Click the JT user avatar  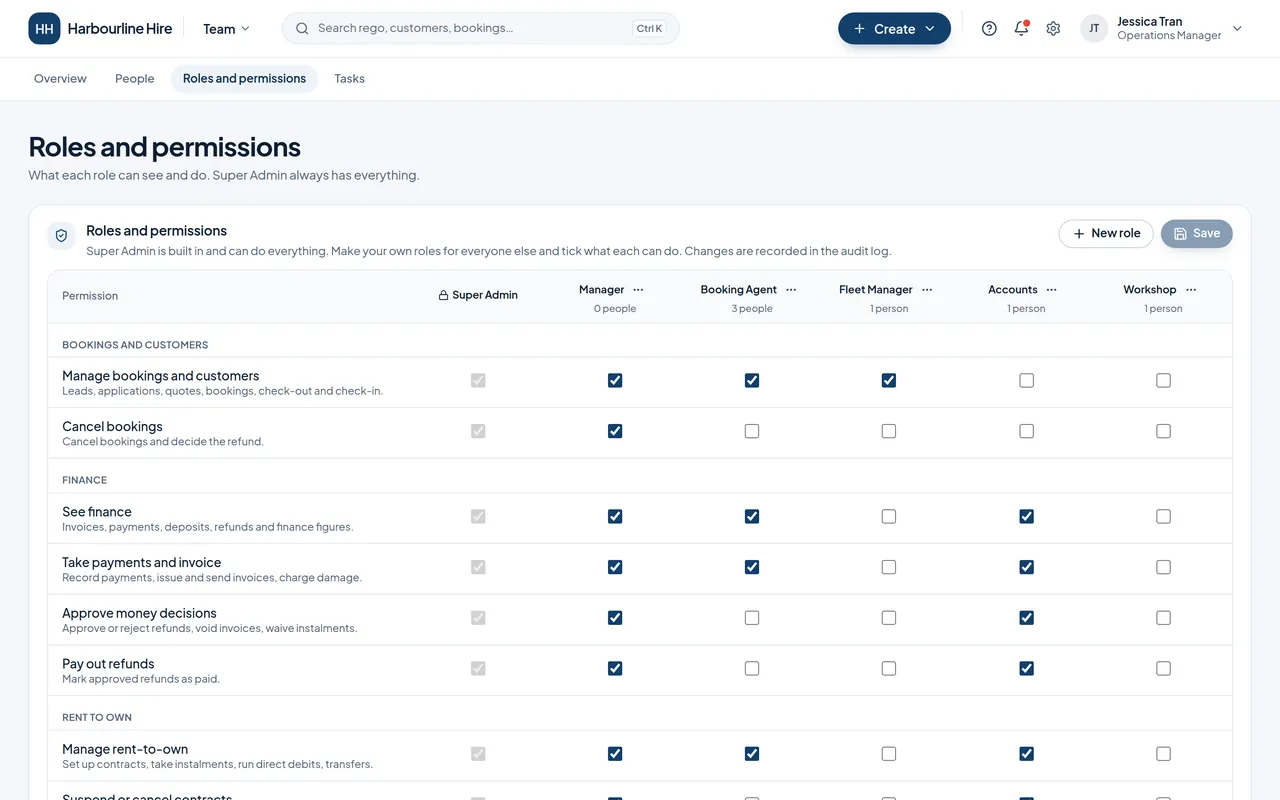click(1094, 29)
